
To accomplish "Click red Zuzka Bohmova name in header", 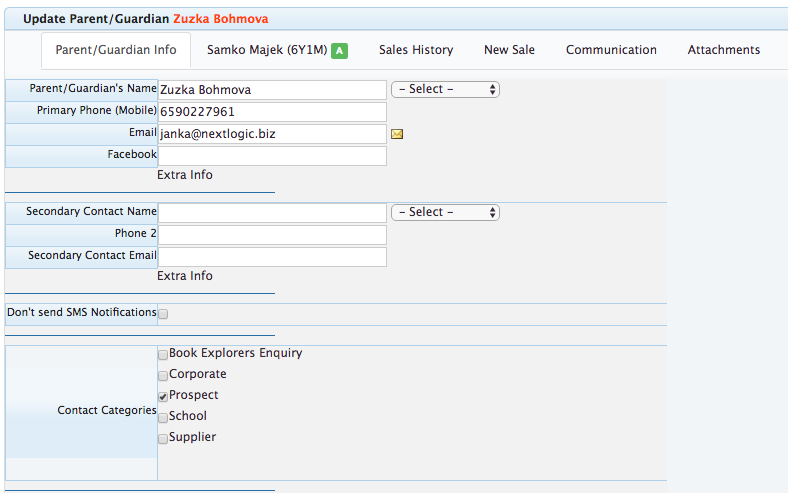I will pos(221,19).
